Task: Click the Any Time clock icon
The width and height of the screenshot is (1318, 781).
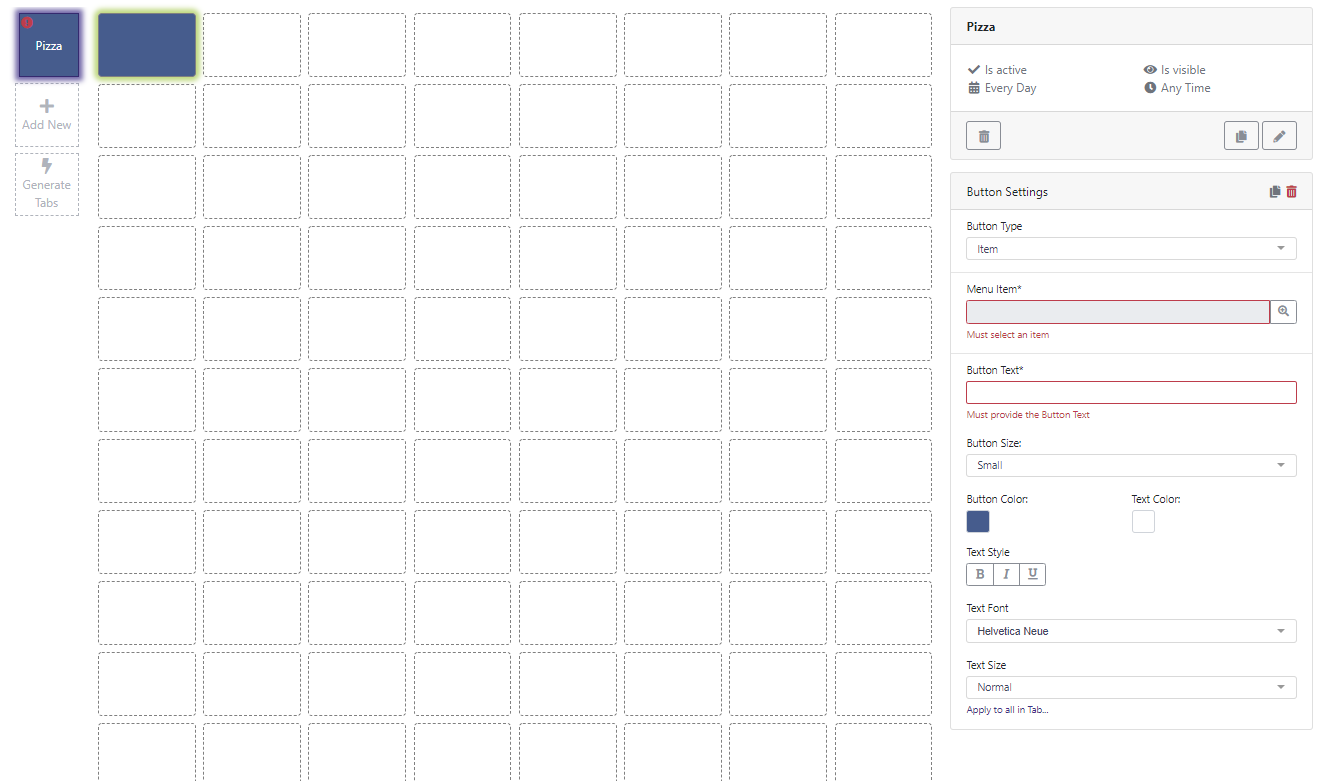Action: [1150, 88]
